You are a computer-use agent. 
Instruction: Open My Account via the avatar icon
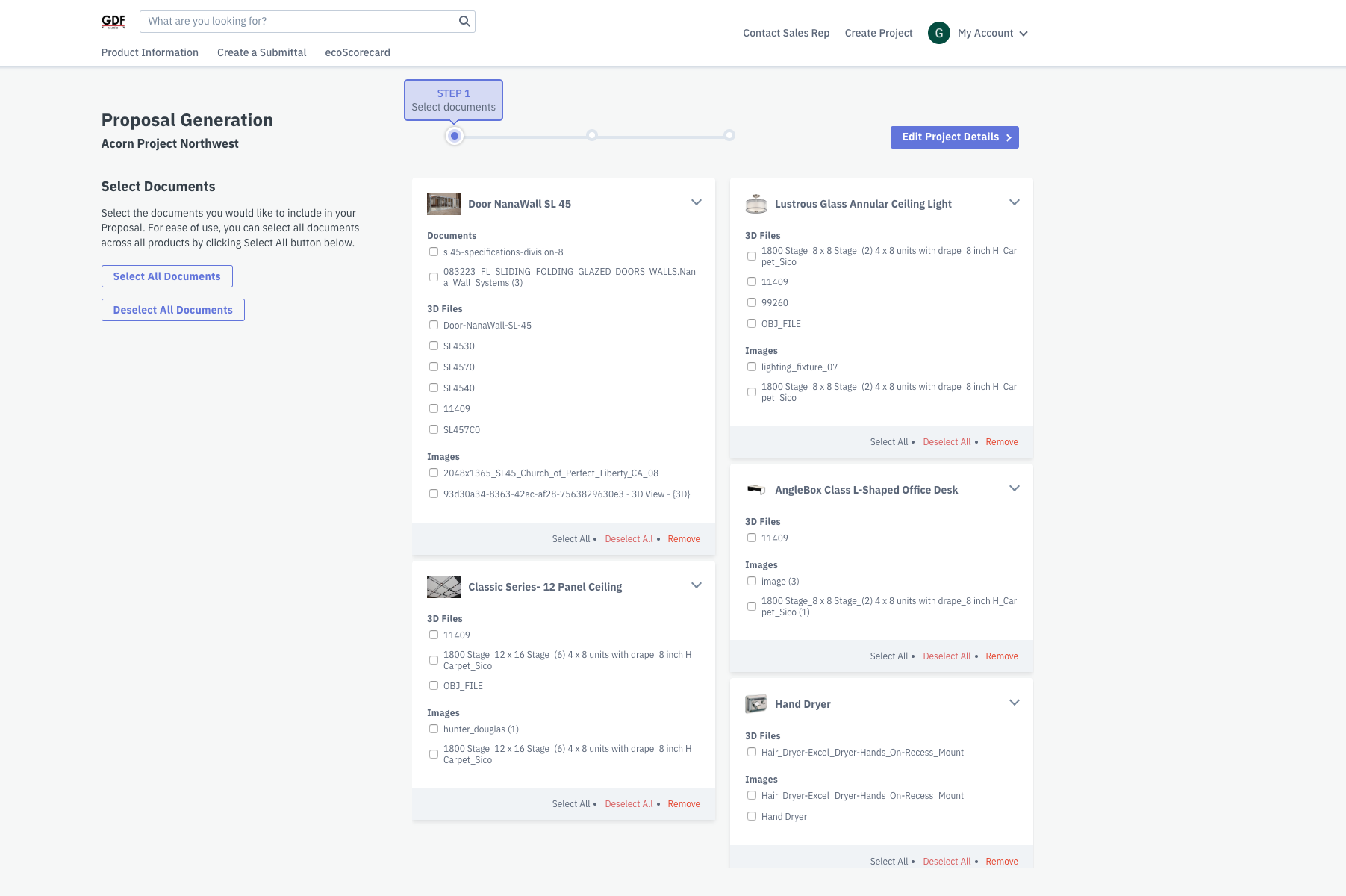(x=938, y=33)
